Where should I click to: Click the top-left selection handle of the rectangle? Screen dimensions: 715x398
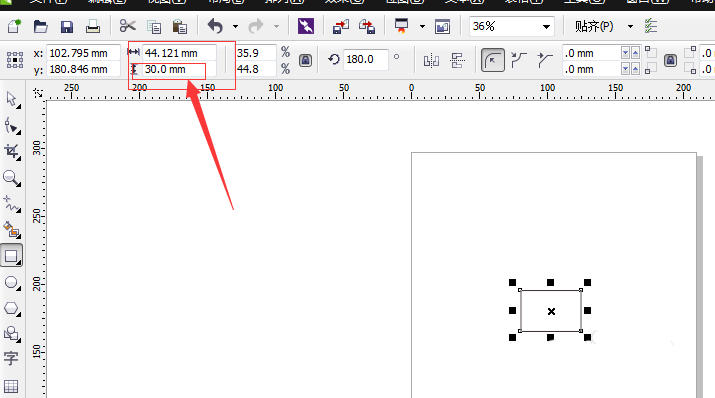(x=513, y=283)
